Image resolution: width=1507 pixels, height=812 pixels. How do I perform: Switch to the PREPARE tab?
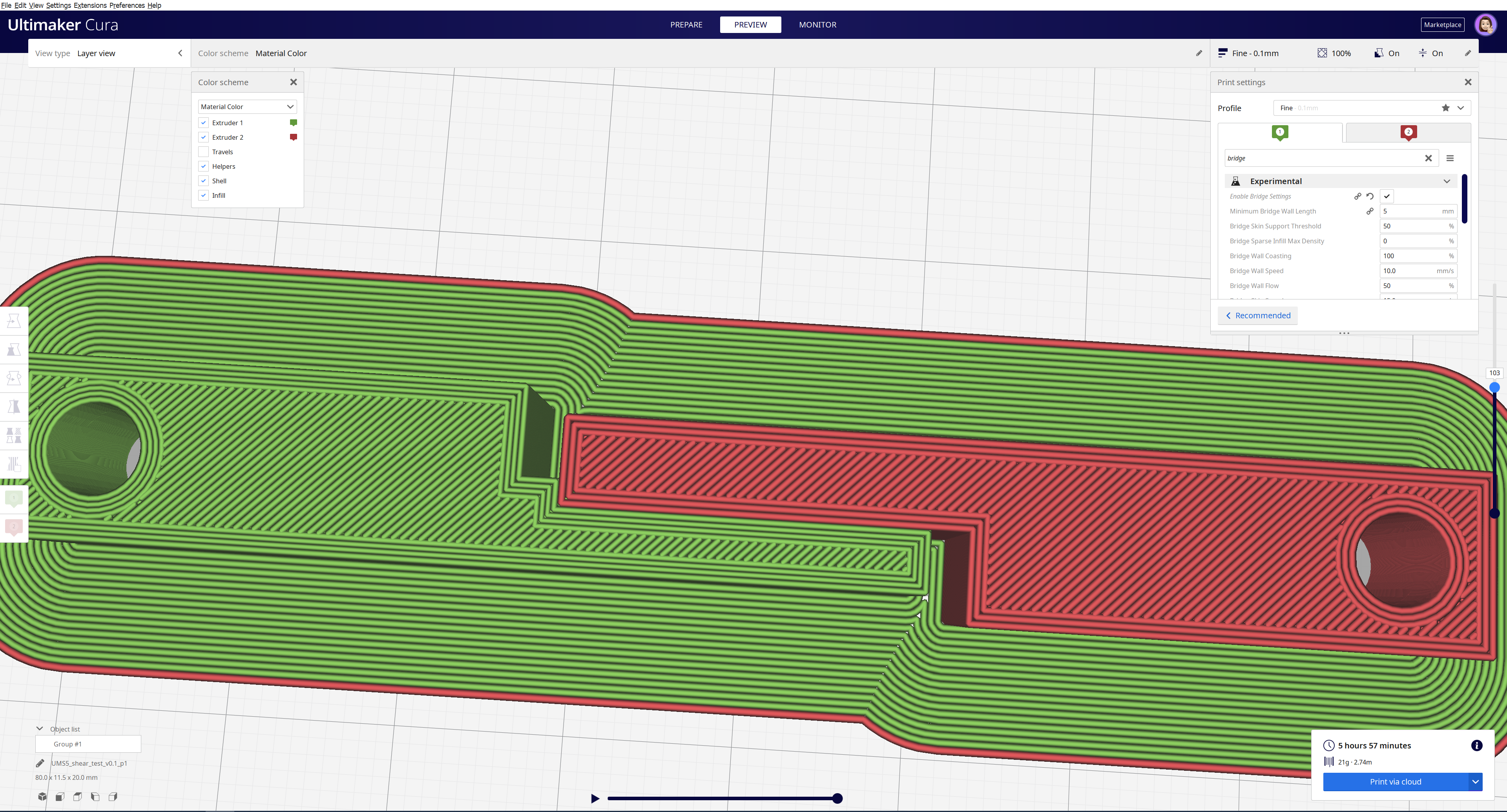coord(686,25)
